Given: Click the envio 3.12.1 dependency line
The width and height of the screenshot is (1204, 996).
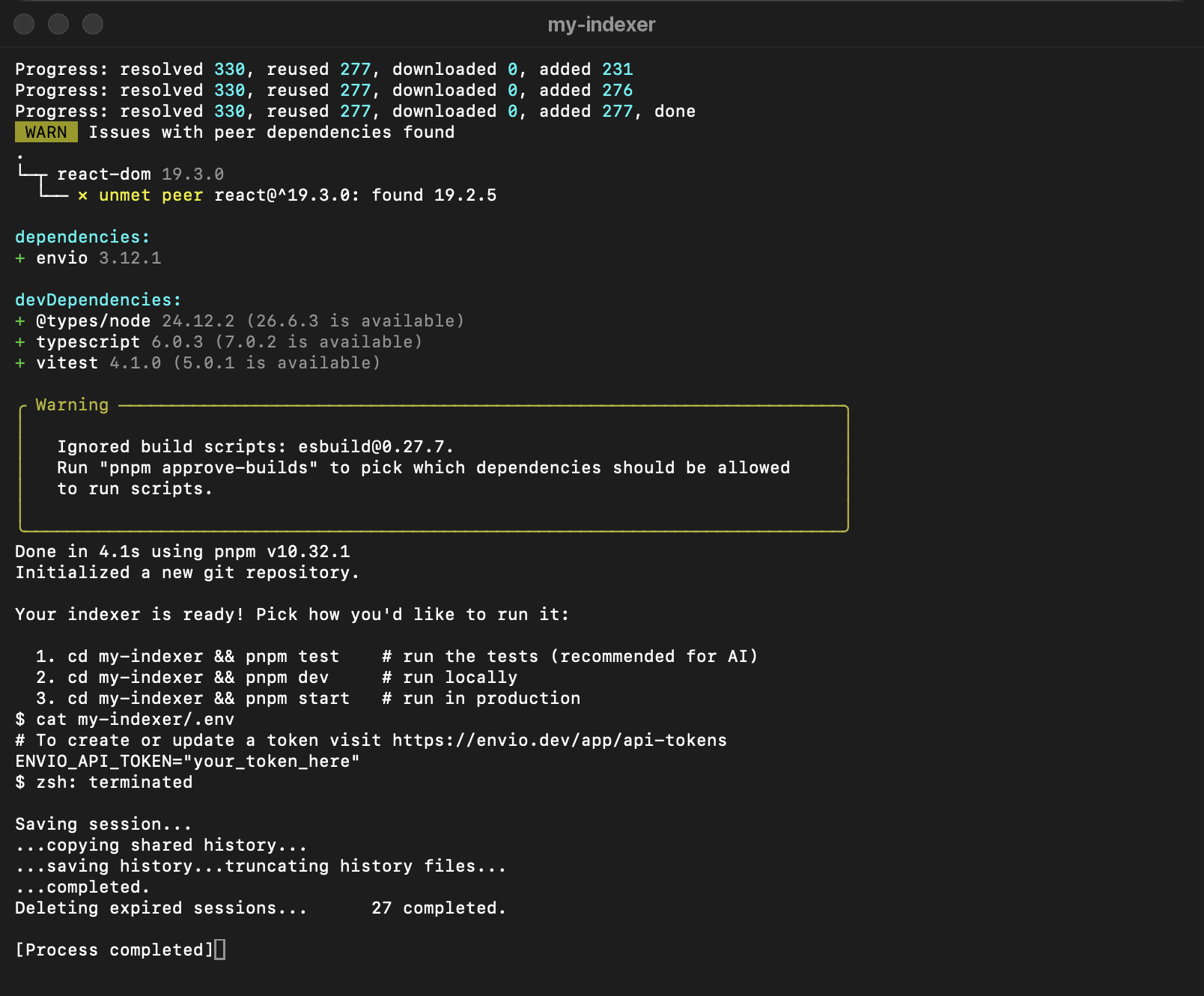Looking at the screenshot, I should point(88,258).
